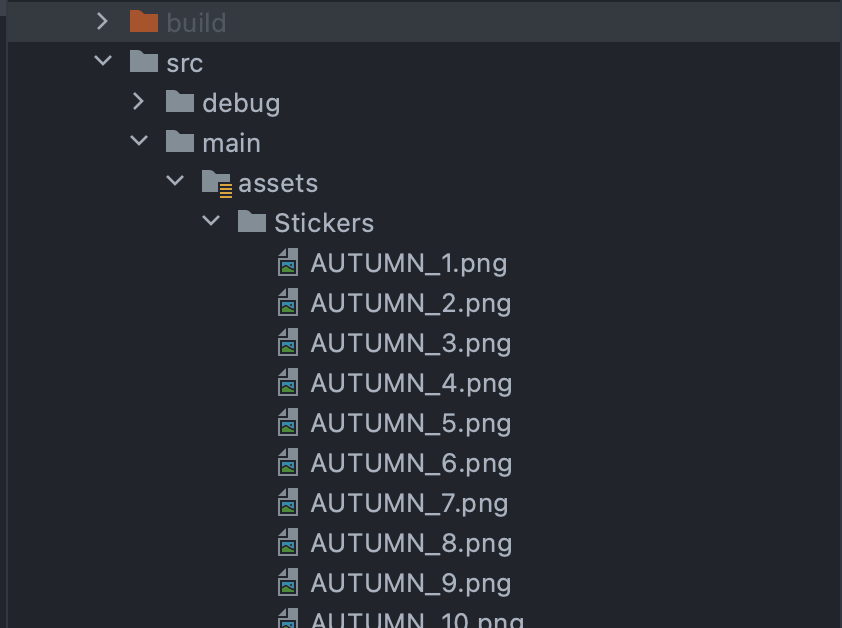The image size is (842, 628).
Task: Click the orange build folder icon
Action: [144, 22]
